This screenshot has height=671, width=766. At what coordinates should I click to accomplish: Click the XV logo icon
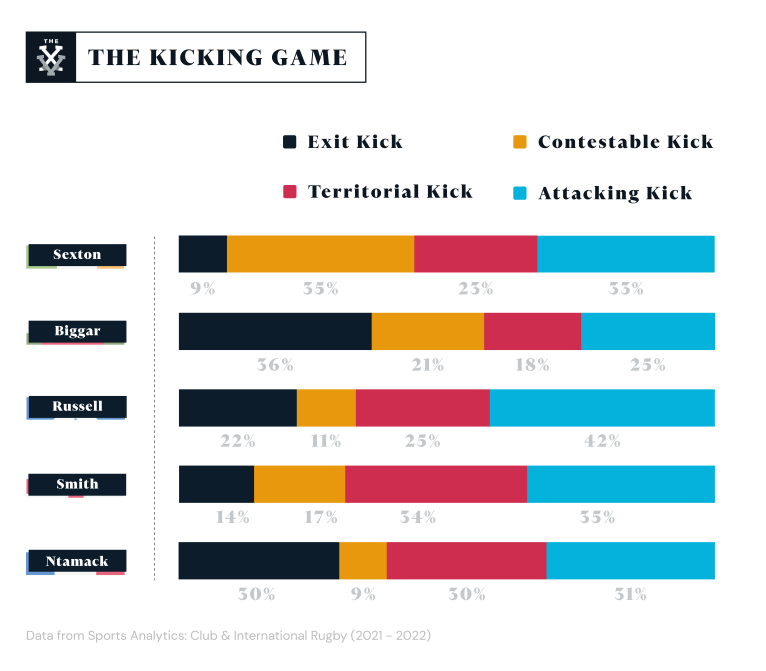pyautogui.click(x=49, y=57)
